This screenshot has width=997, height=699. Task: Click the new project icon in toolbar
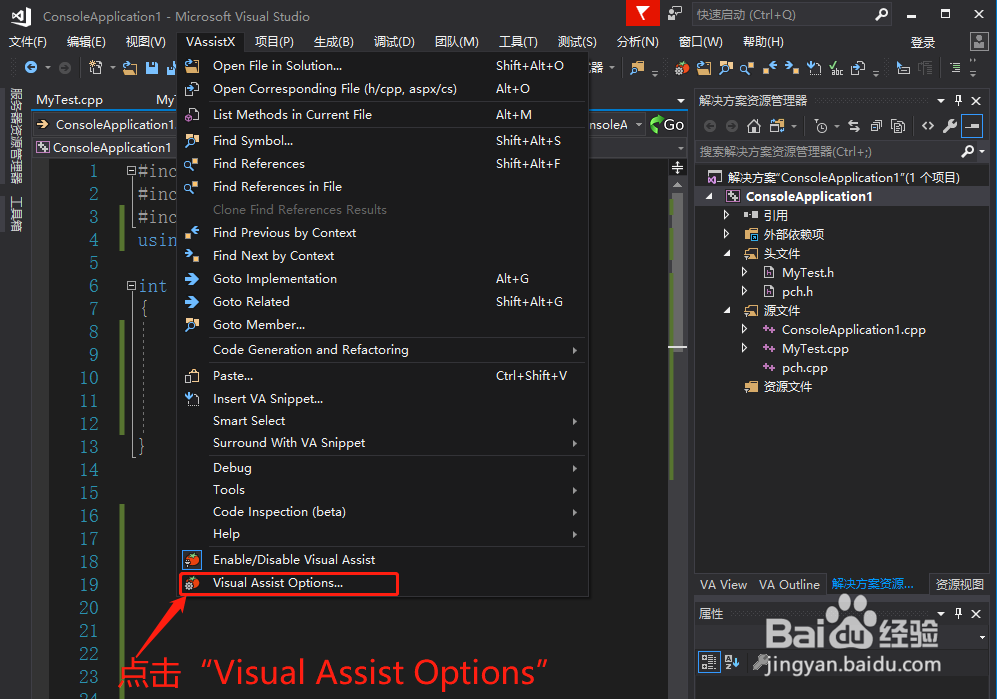point(95,67)
